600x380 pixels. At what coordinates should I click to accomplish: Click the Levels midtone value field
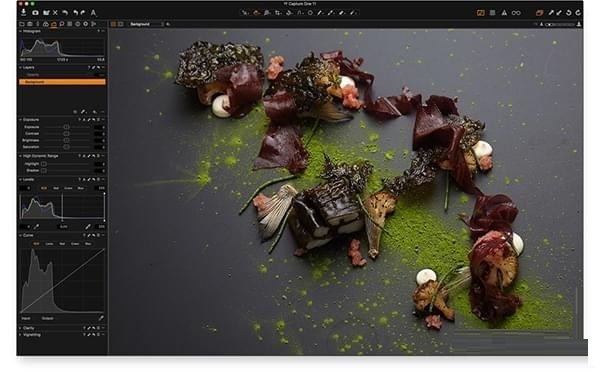coord(64,227)
